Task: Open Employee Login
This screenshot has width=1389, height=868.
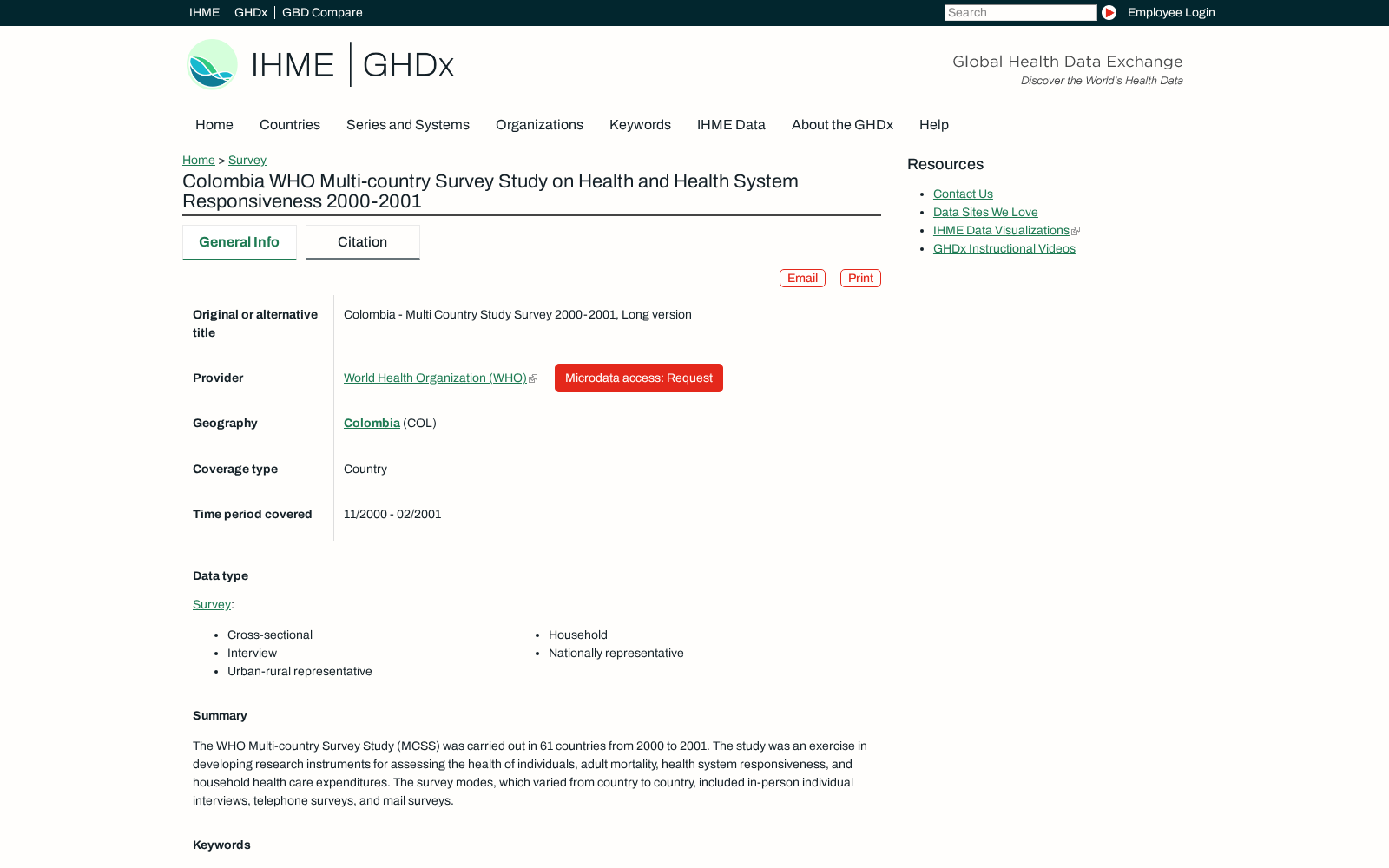Action: click(x=1171, y=13)
